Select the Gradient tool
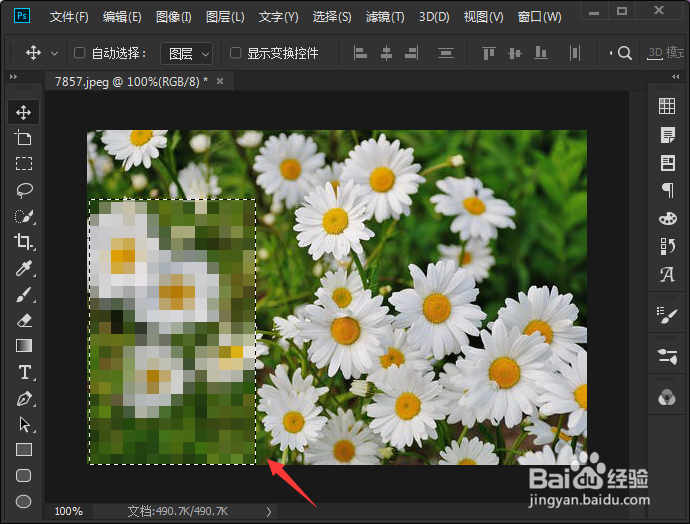 point(24,346)
